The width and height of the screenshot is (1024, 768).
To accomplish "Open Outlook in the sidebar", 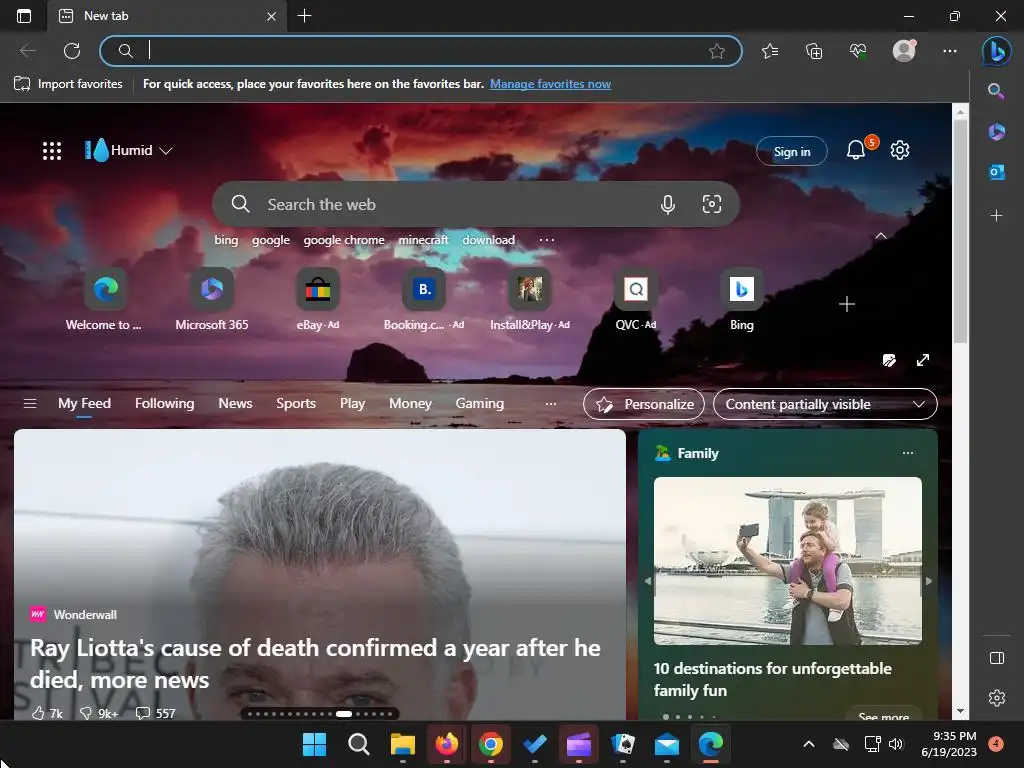I will click(997, 172).
